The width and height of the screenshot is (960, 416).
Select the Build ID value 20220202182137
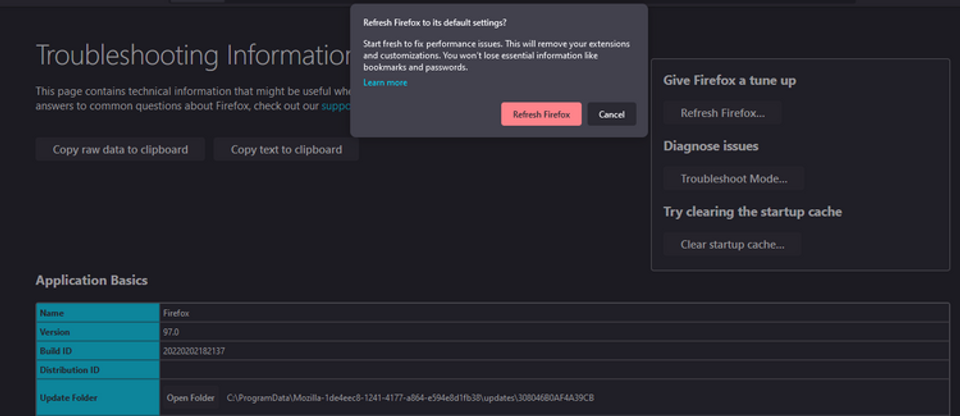[x=194, y=351]
